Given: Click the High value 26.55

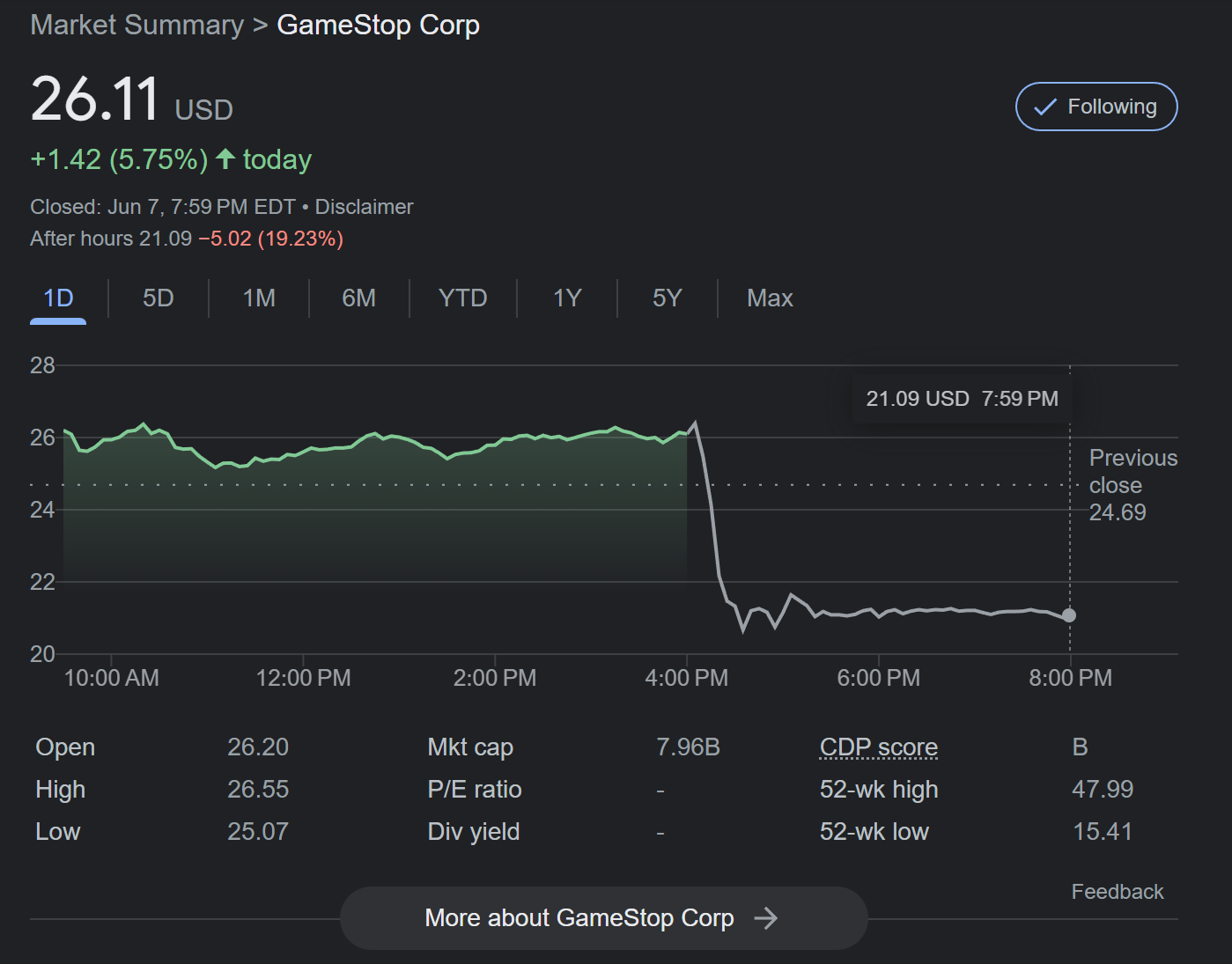Looking at the screenshot, I should [258, 790].
